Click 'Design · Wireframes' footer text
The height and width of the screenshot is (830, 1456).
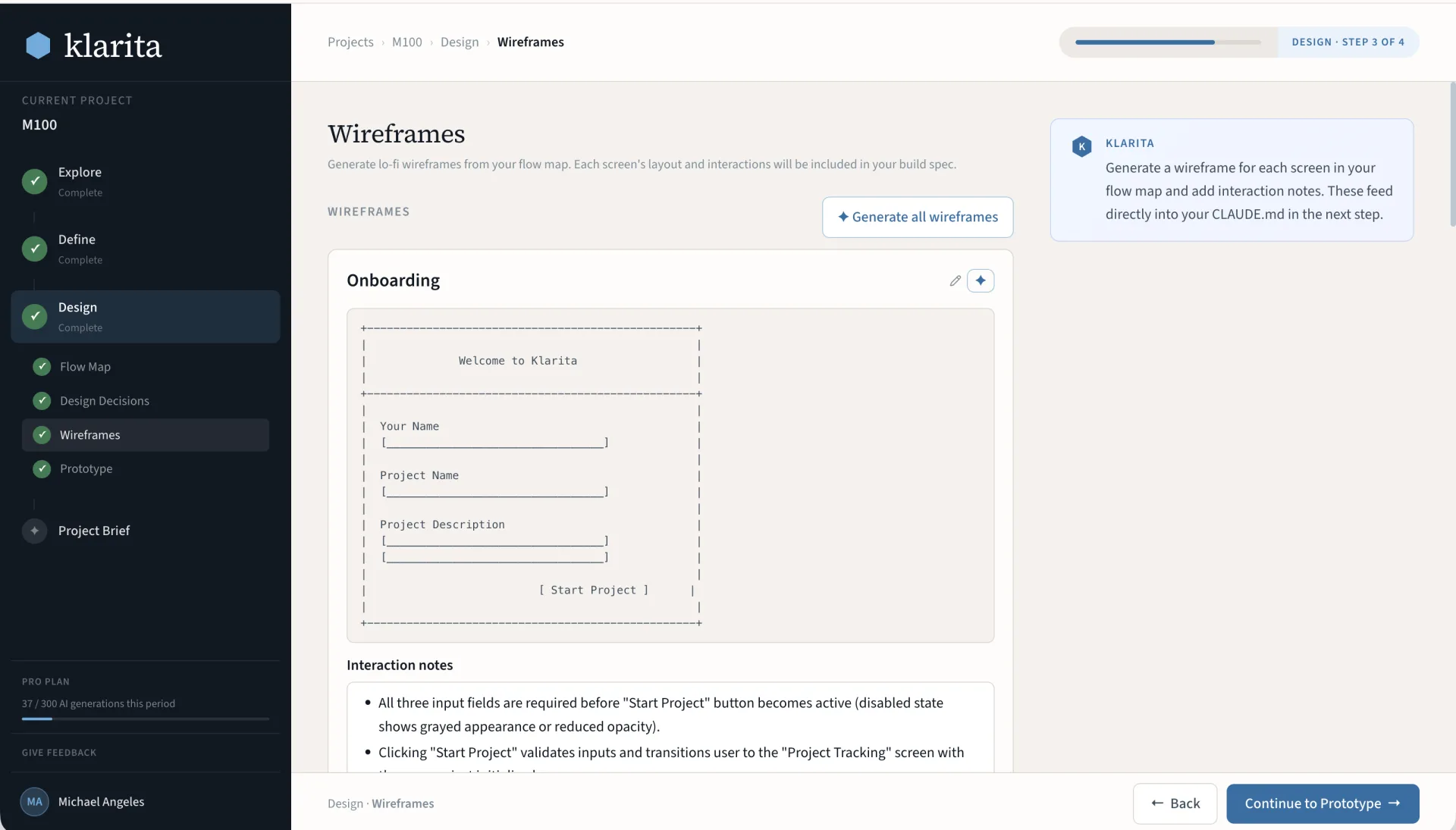click(381, 803)
